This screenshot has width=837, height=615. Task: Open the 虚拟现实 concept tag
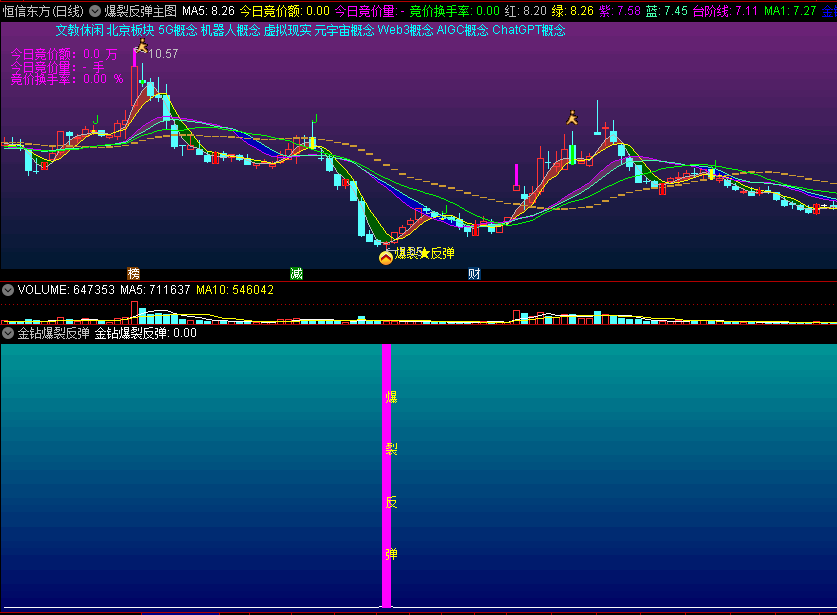[x=288, y=30]
